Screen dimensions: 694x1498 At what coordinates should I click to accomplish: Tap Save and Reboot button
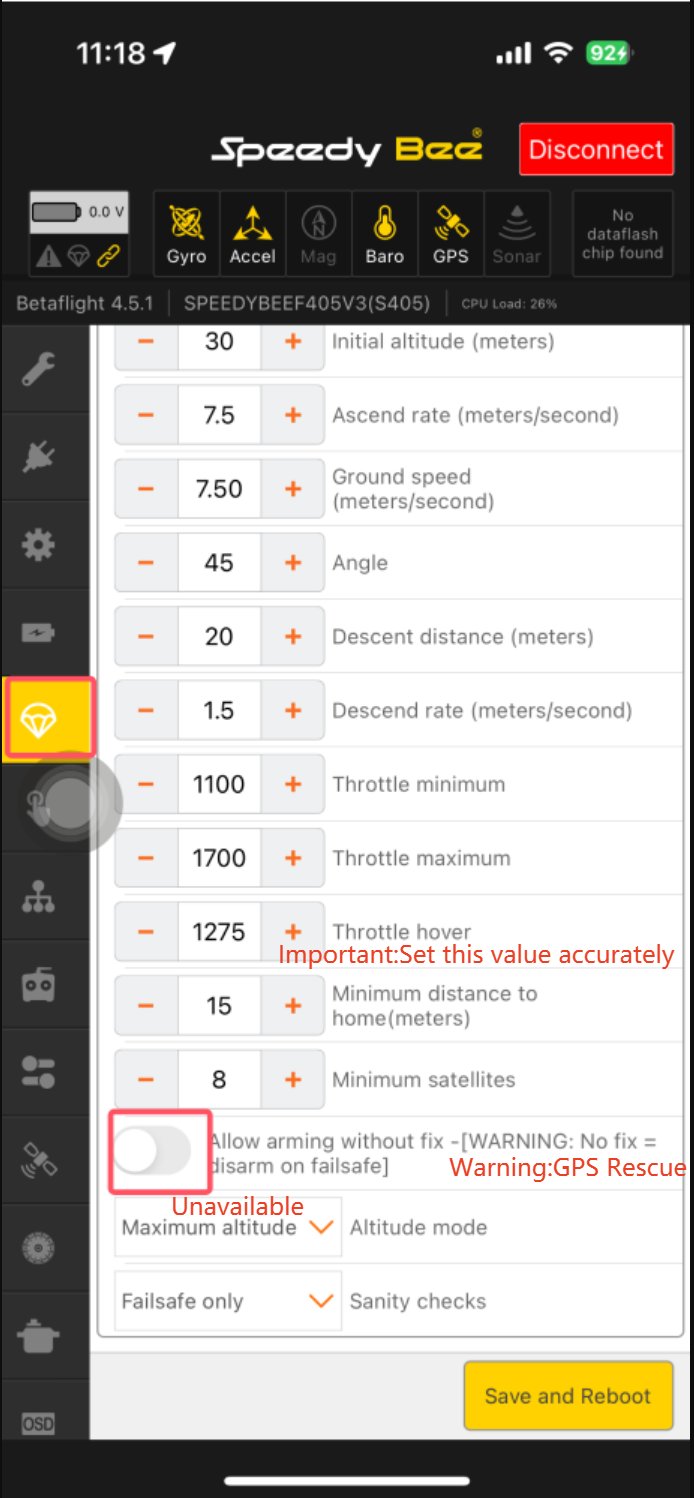tap(568, 1396)
